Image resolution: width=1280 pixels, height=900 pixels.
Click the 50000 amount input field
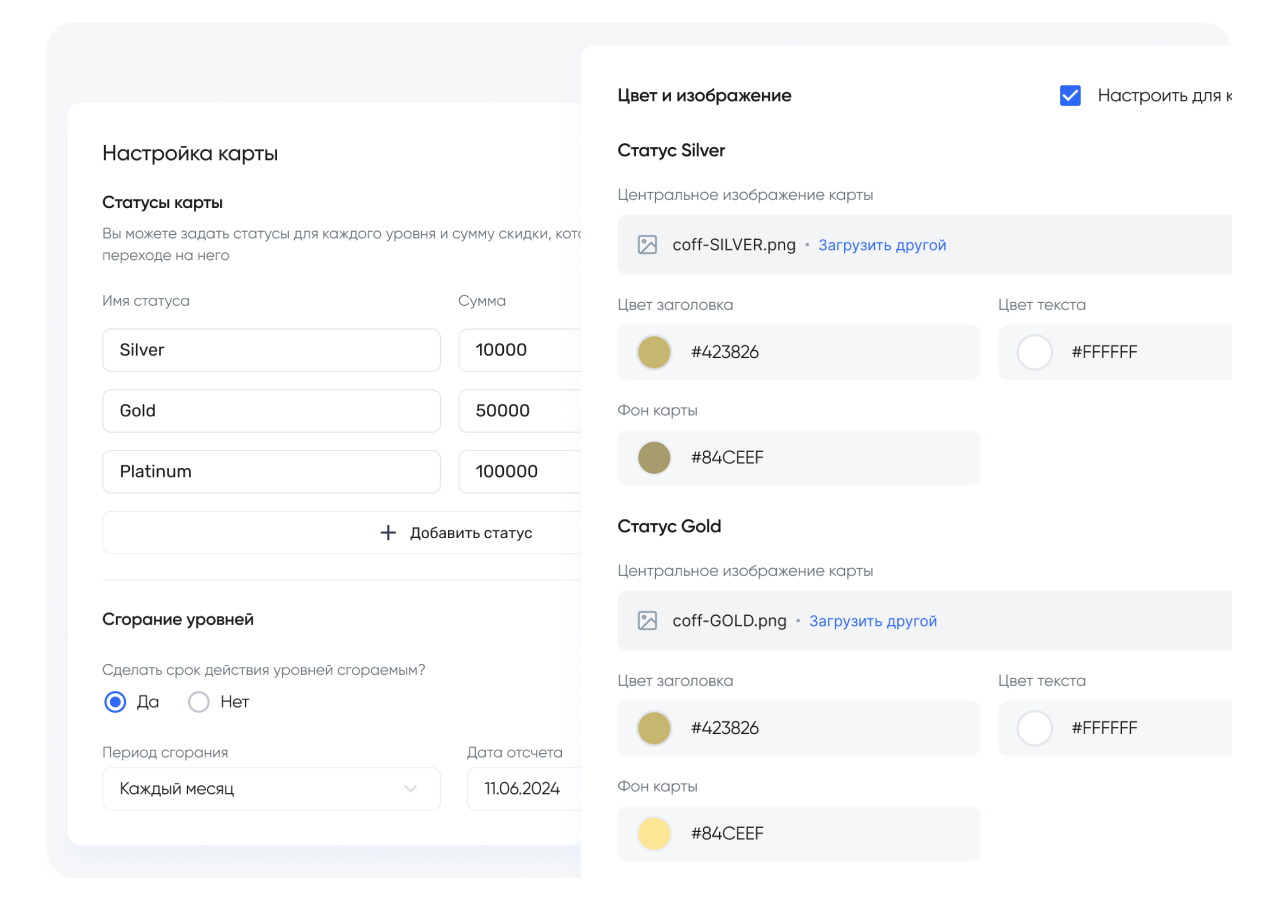coord(520,411)
